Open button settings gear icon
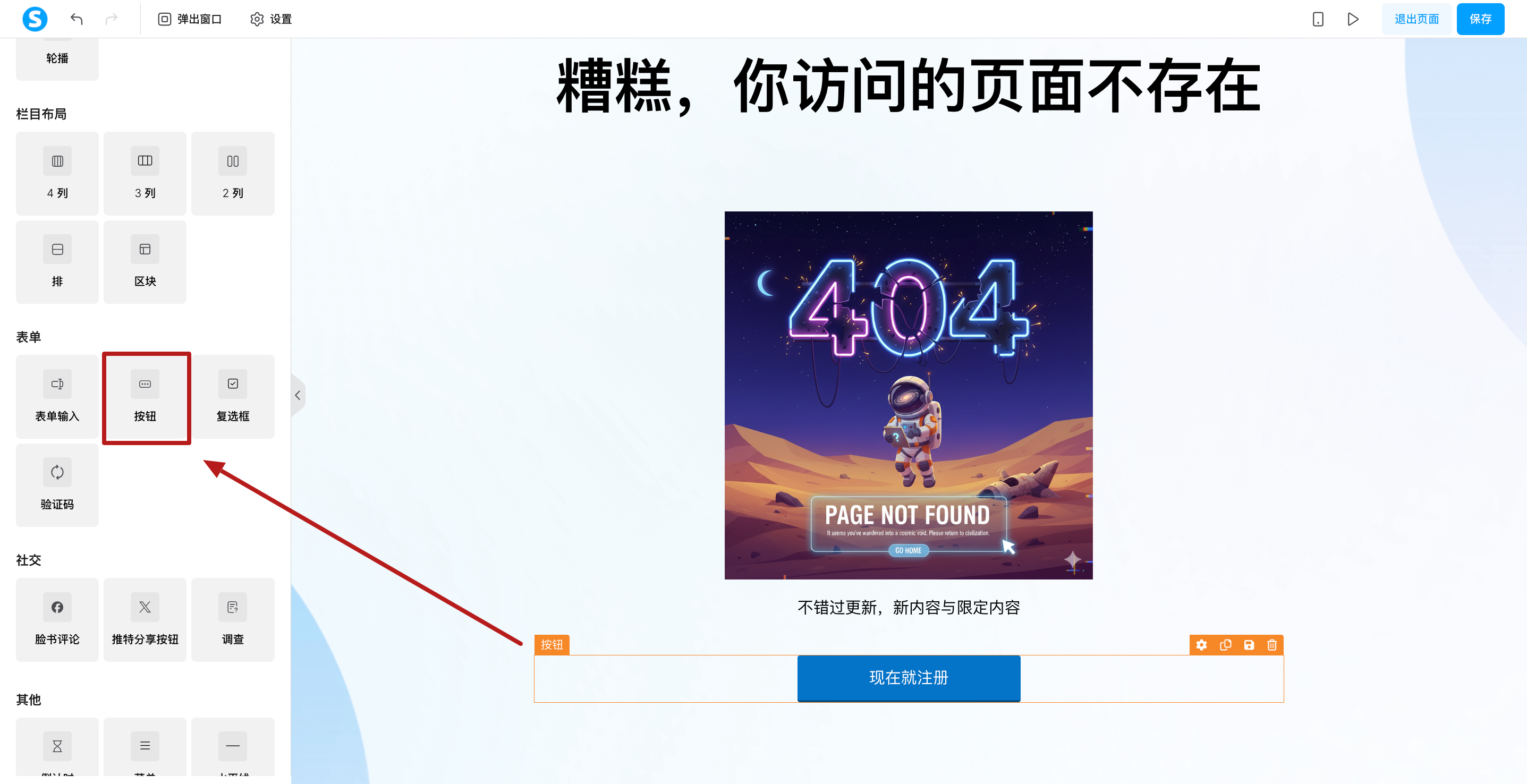 [x=1201, y=645]
